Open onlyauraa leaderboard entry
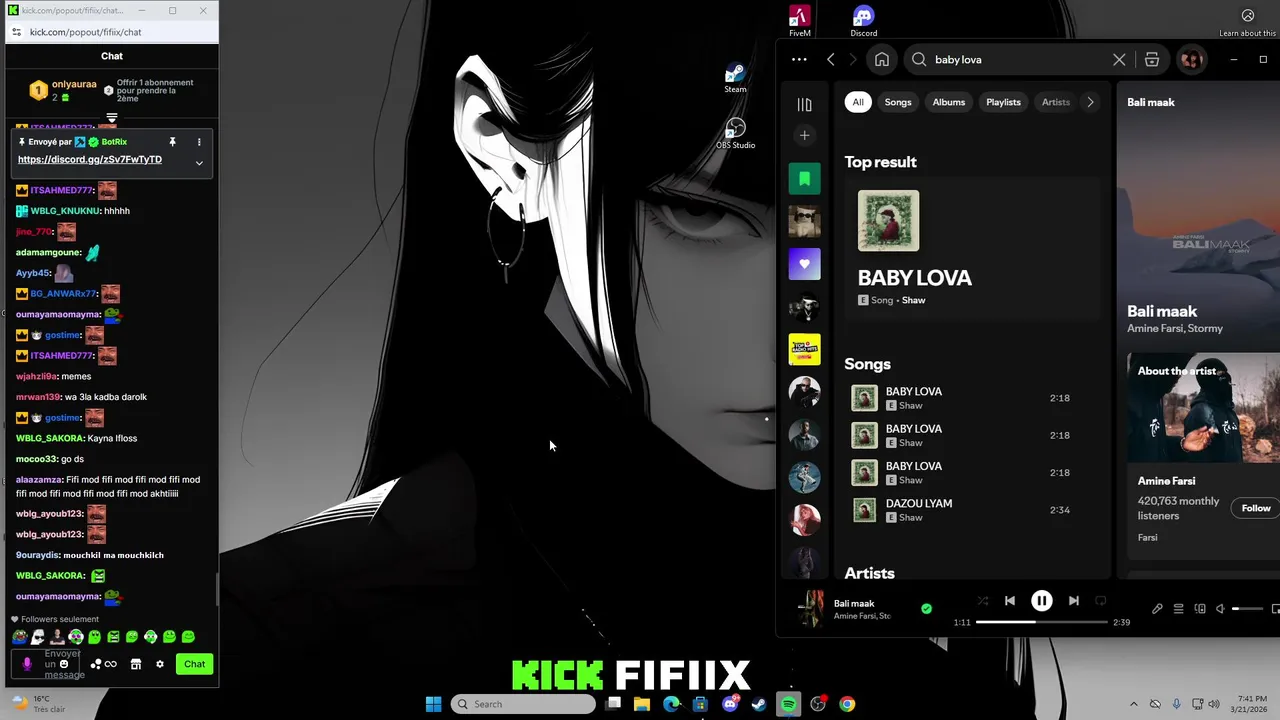Image resolution: width=1280 pixels, height=720 pixels. [x=62, y=91]
